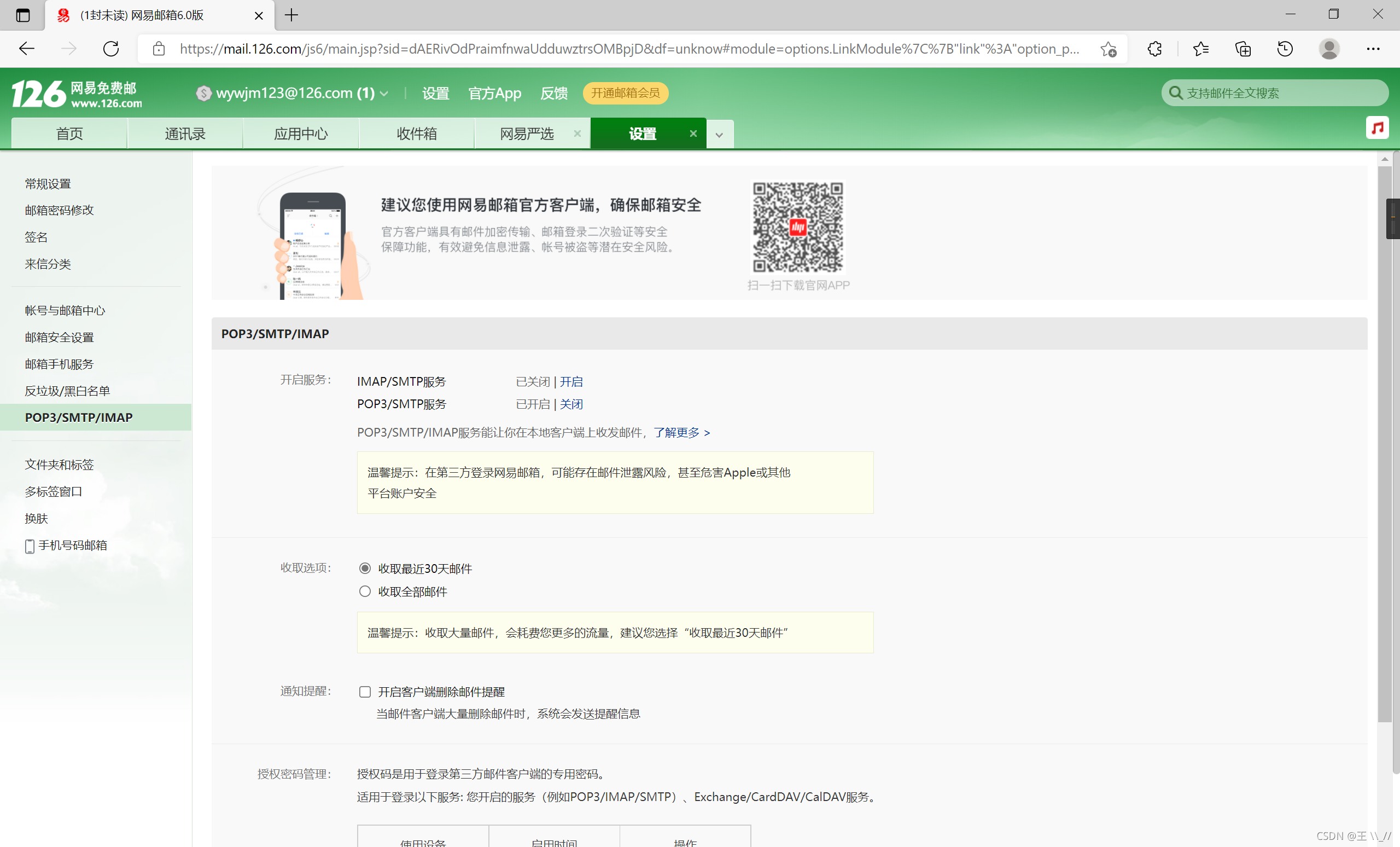
Task: Click the QR code for the official app
Action: click(x=798, y=227)
